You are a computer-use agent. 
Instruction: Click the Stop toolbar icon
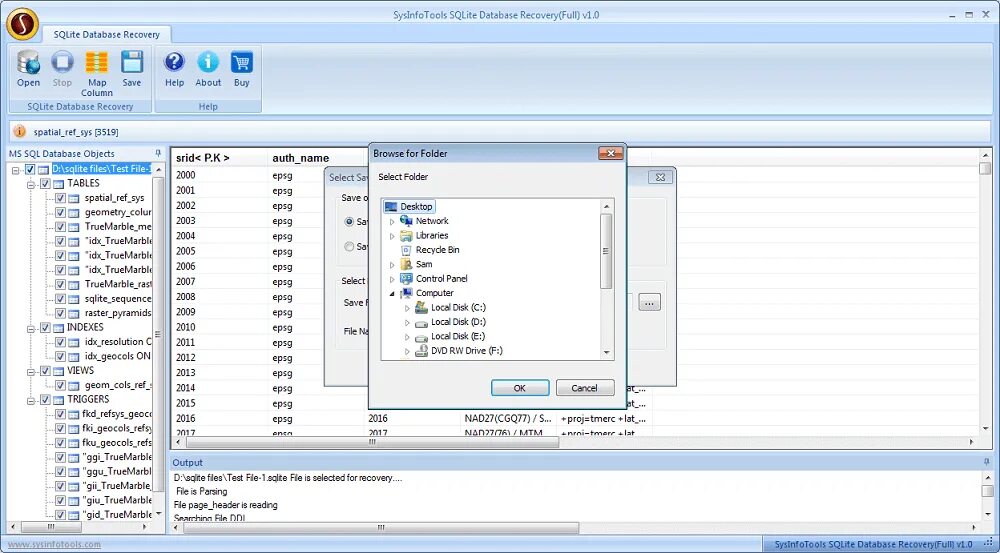point(62,62)
